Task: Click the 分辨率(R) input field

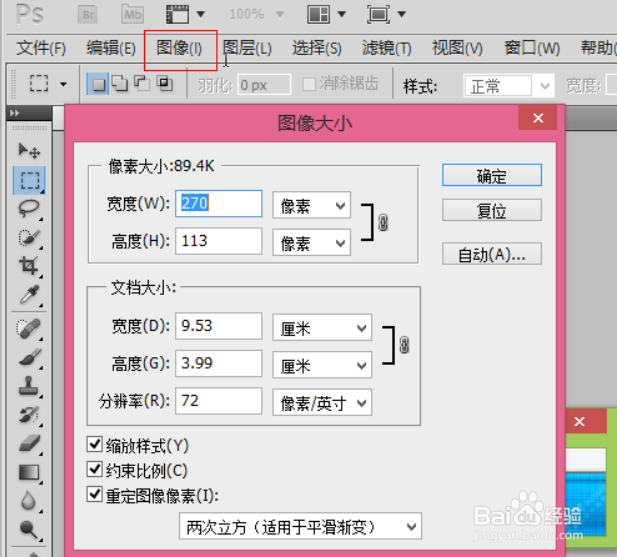Action: click(218, 400)
